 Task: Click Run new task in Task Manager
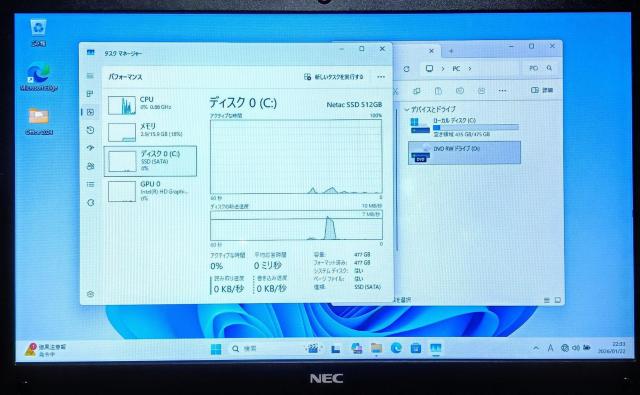333,77
